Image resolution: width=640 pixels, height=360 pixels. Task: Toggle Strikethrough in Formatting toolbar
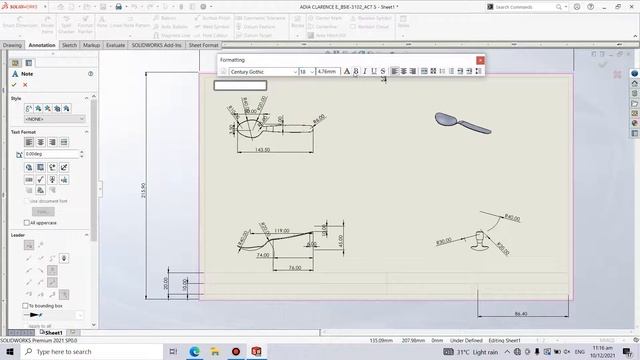383,71
